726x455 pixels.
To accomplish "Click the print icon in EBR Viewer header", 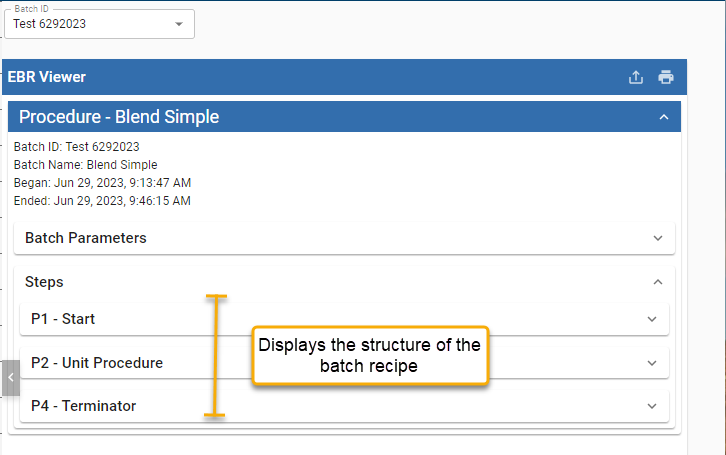I will (666, 78).
